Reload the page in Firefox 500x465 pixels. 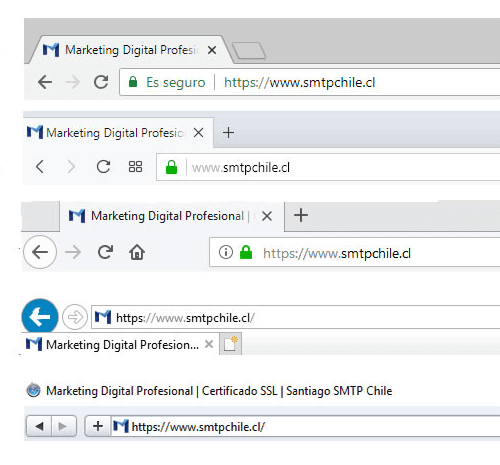point(105,252)
